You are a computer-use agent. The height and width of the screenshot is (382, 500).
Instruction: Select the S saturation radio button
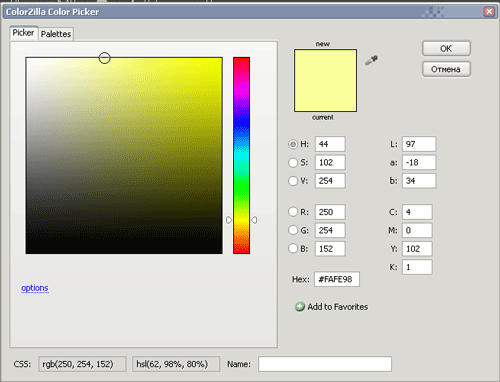click(x=293, y=163)
